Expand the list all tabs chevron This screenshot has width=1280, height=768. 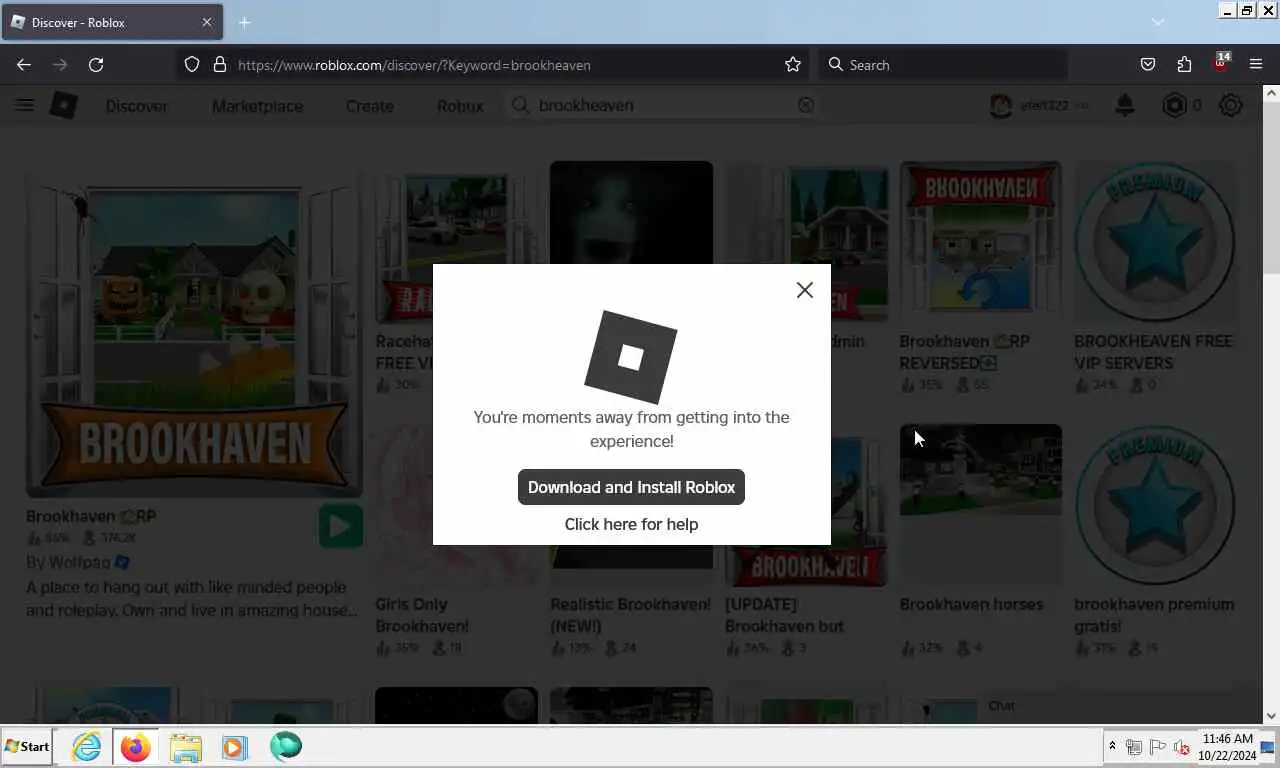click(x=1158, y=22)
